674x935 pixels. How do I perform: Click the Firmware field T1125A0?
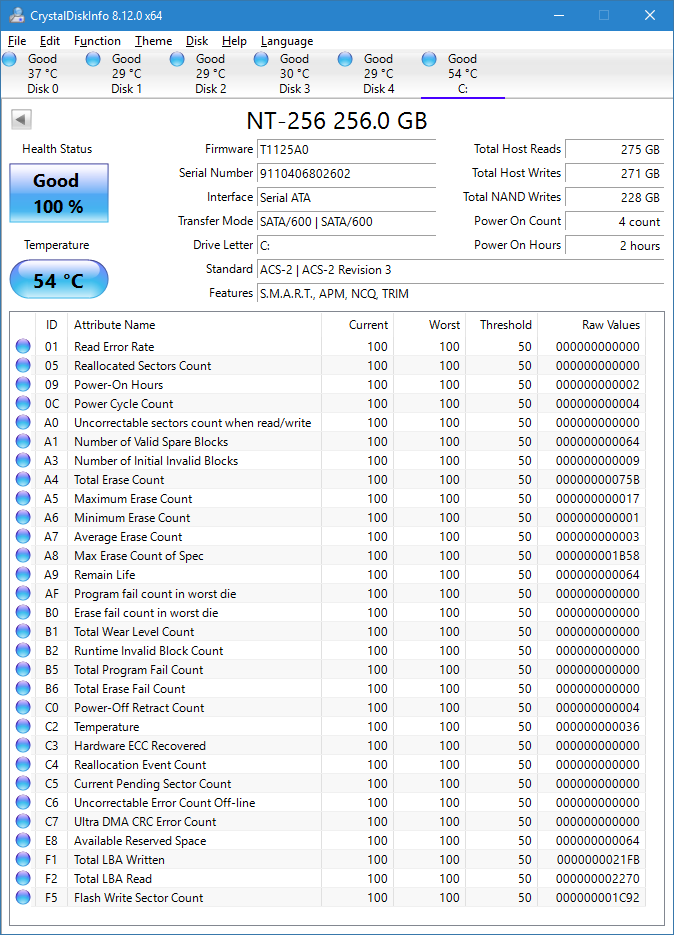(x=347, y=150)
